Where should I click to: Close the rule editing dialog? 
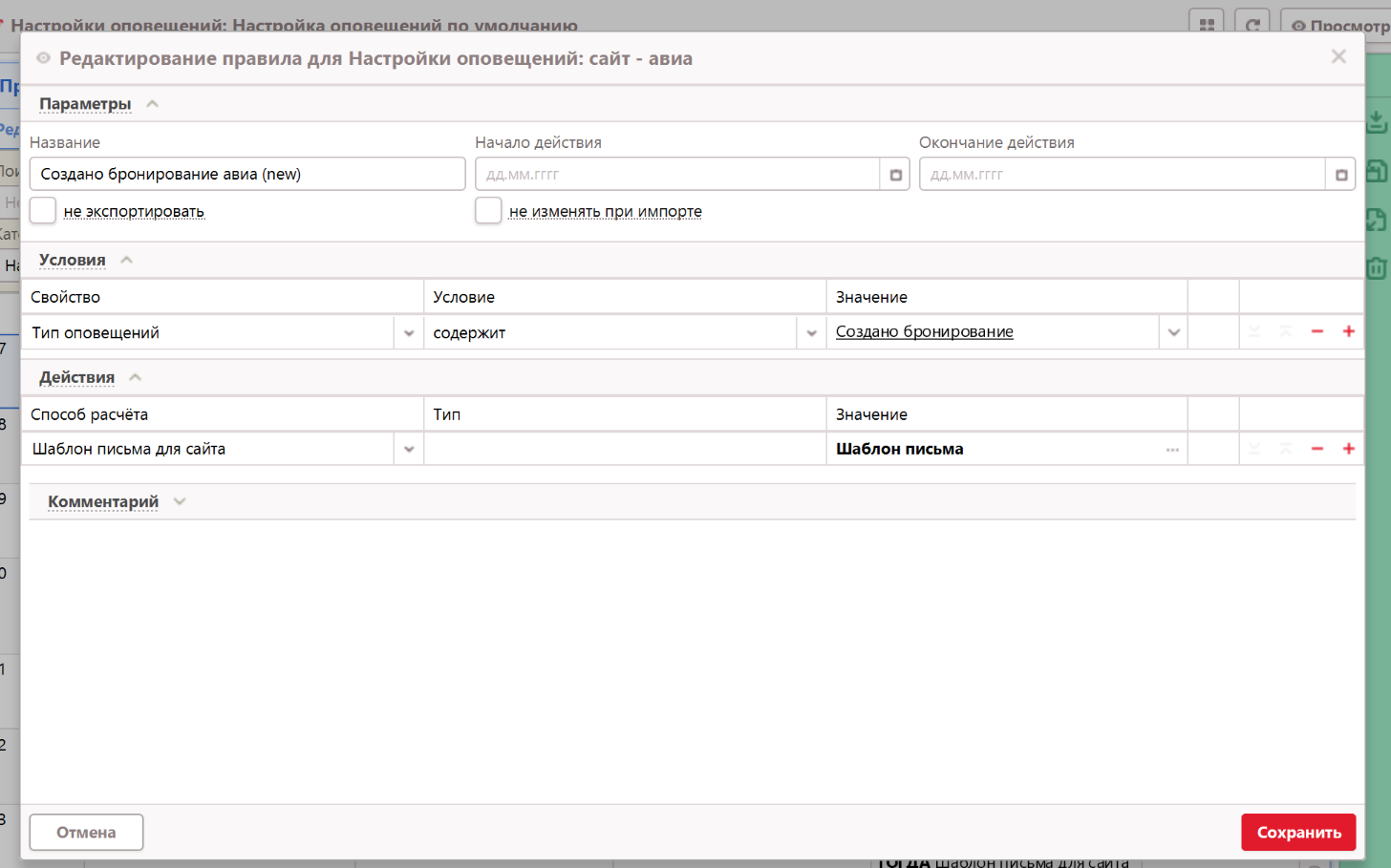[x=1338, y=57]
